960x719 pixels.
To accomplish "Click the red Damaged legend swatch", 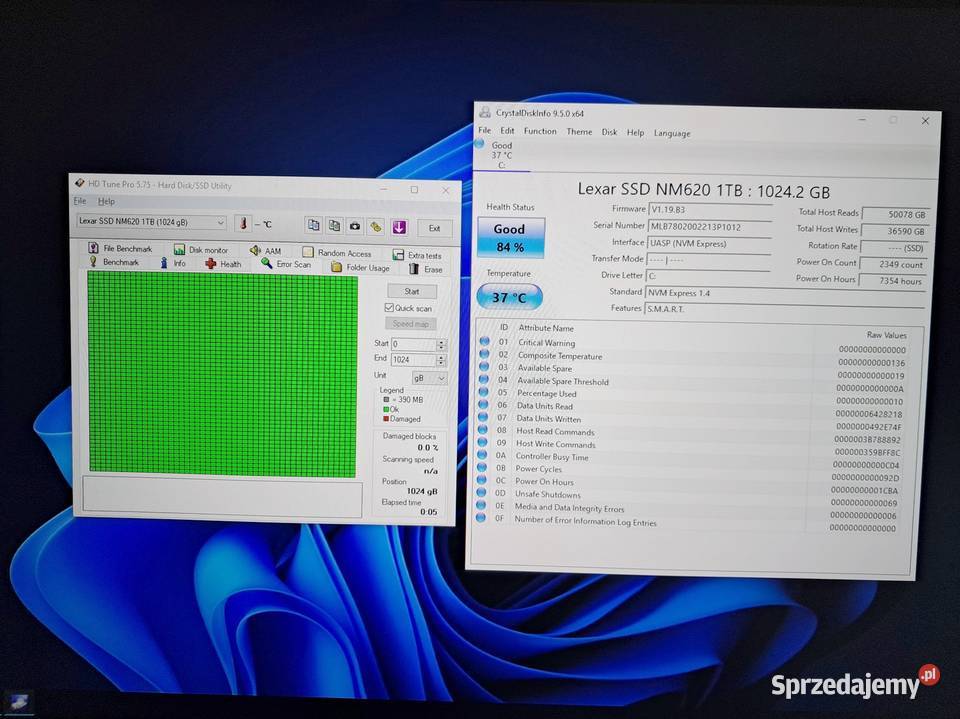I will point(386,419).
